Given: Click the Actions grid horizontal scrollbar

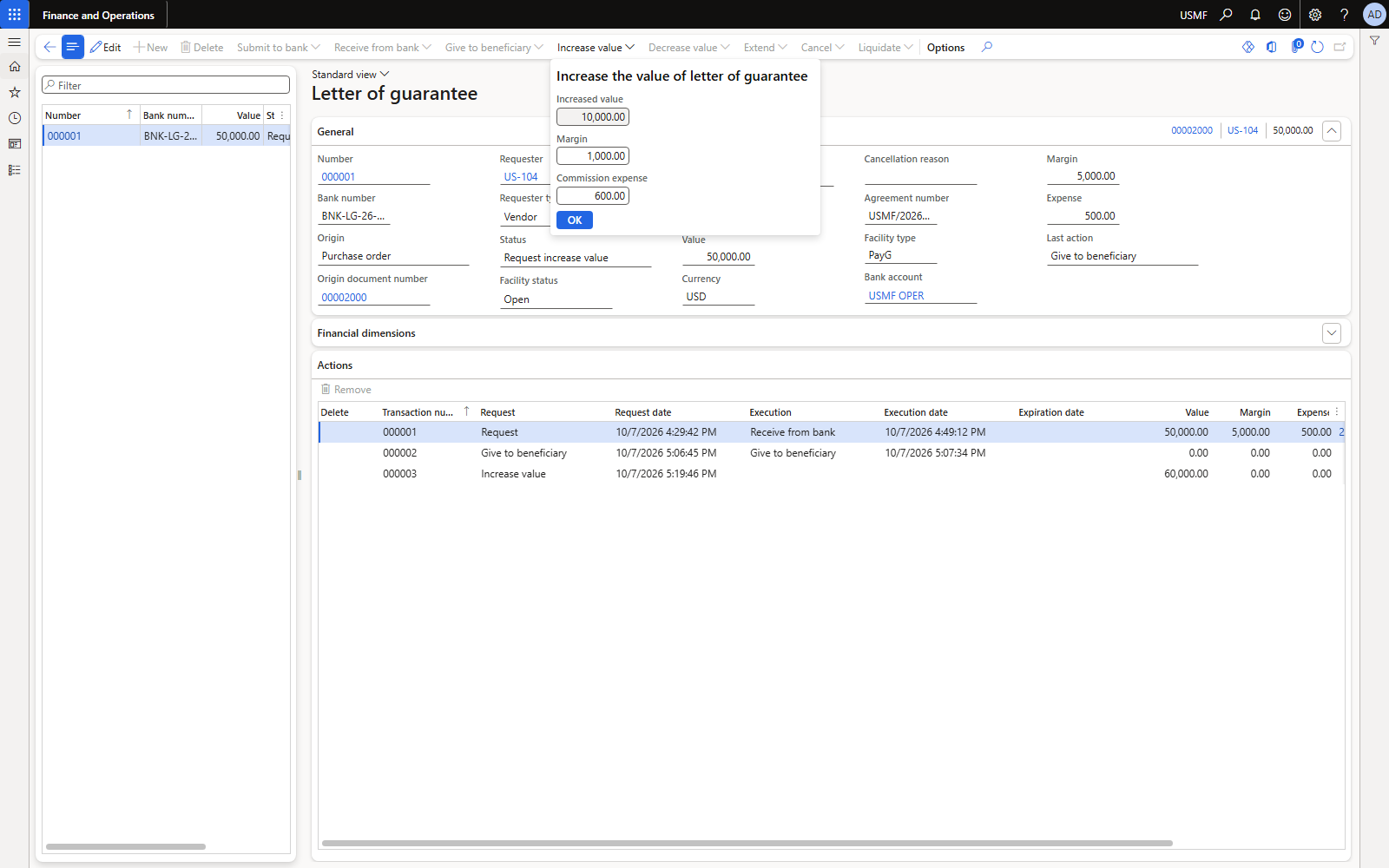Looking at the screenshot, I should (x=747, y=843).
